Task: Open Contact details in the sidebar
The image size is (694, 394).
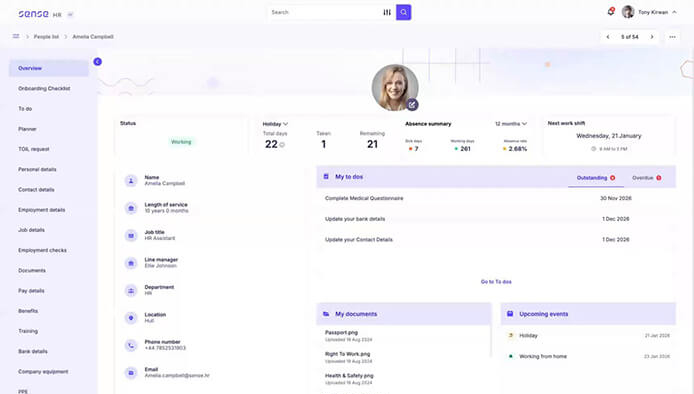Action: coord(36,190)
